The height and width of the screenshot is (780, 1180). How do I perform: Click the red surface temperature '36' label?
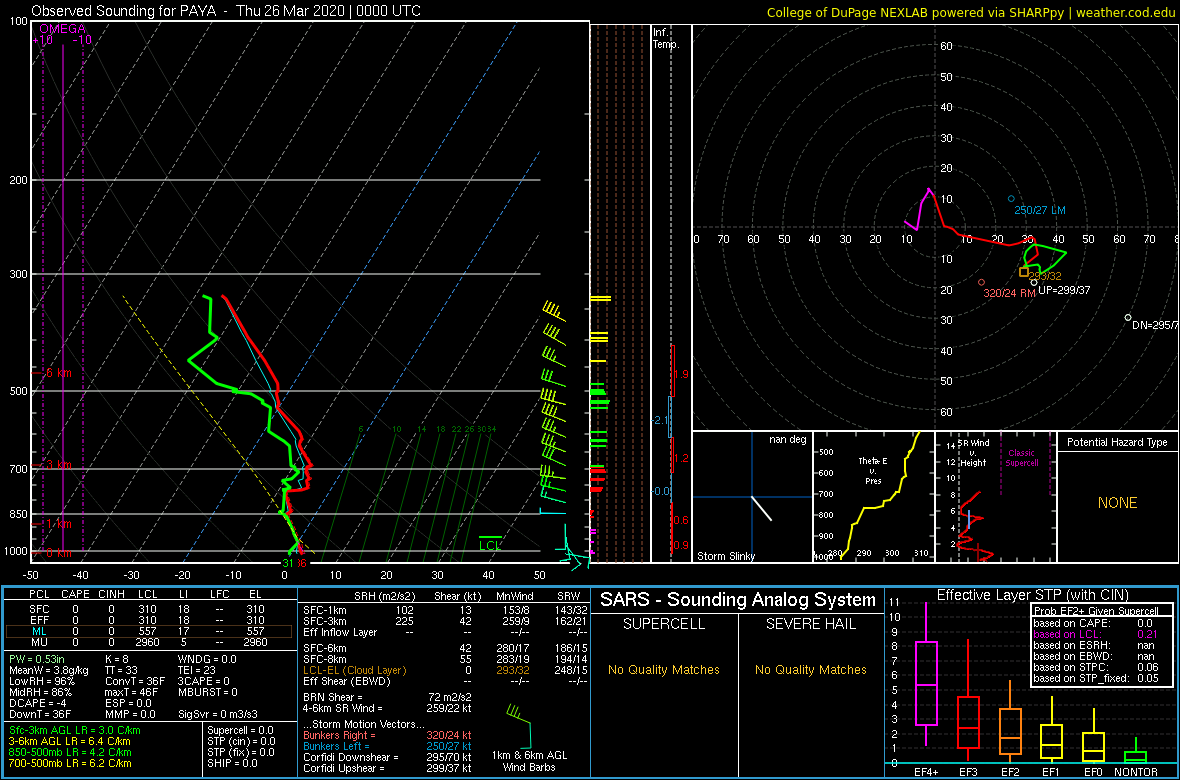(x=301, y=562)
